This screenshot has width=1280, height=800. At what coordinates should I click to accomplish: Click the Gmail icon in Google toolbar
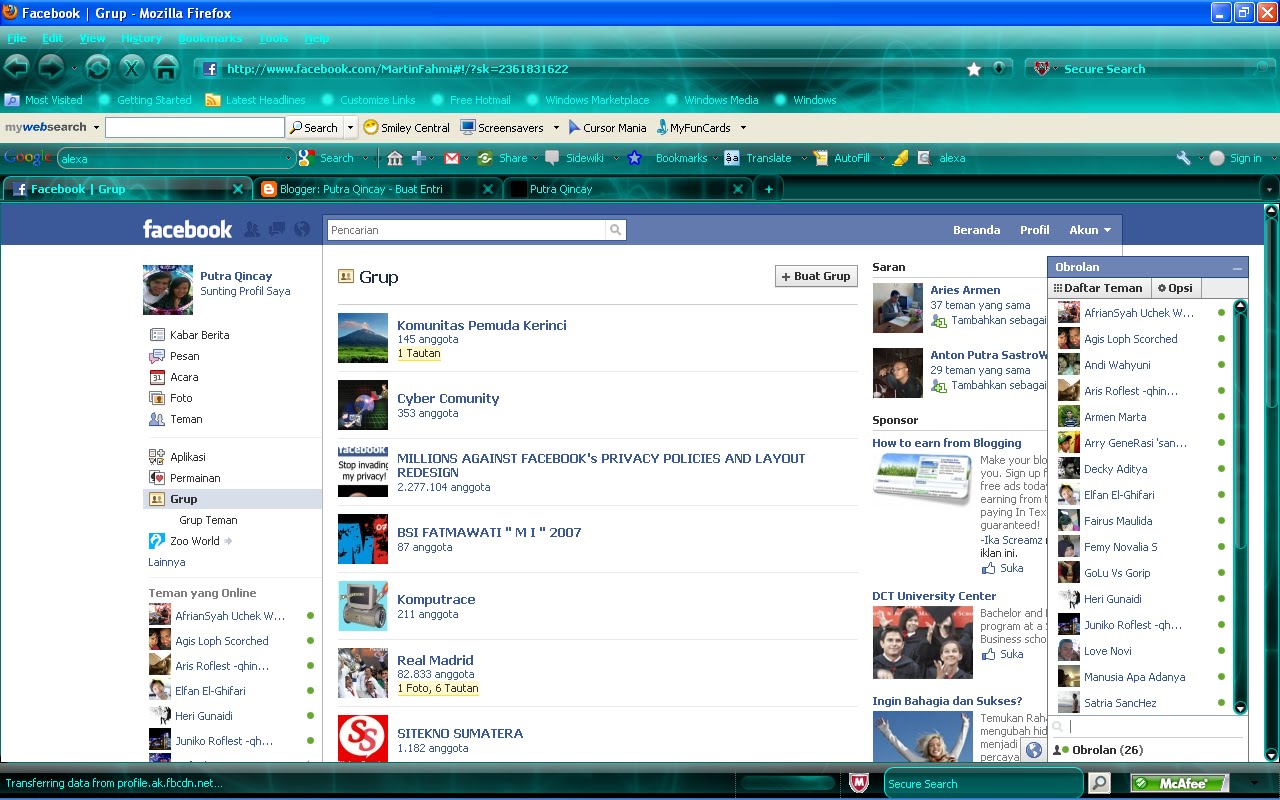point(452,158)
